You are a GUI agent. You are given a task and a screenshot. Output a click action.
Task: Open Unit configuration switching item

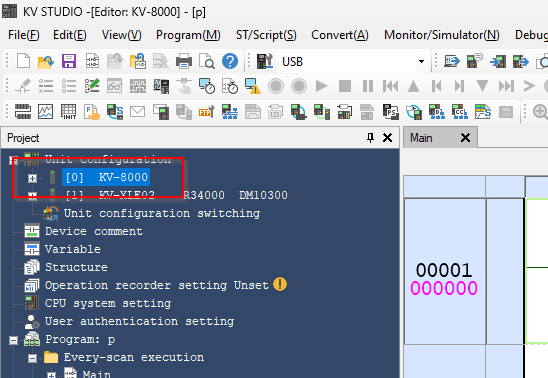[x=162, y=213]
